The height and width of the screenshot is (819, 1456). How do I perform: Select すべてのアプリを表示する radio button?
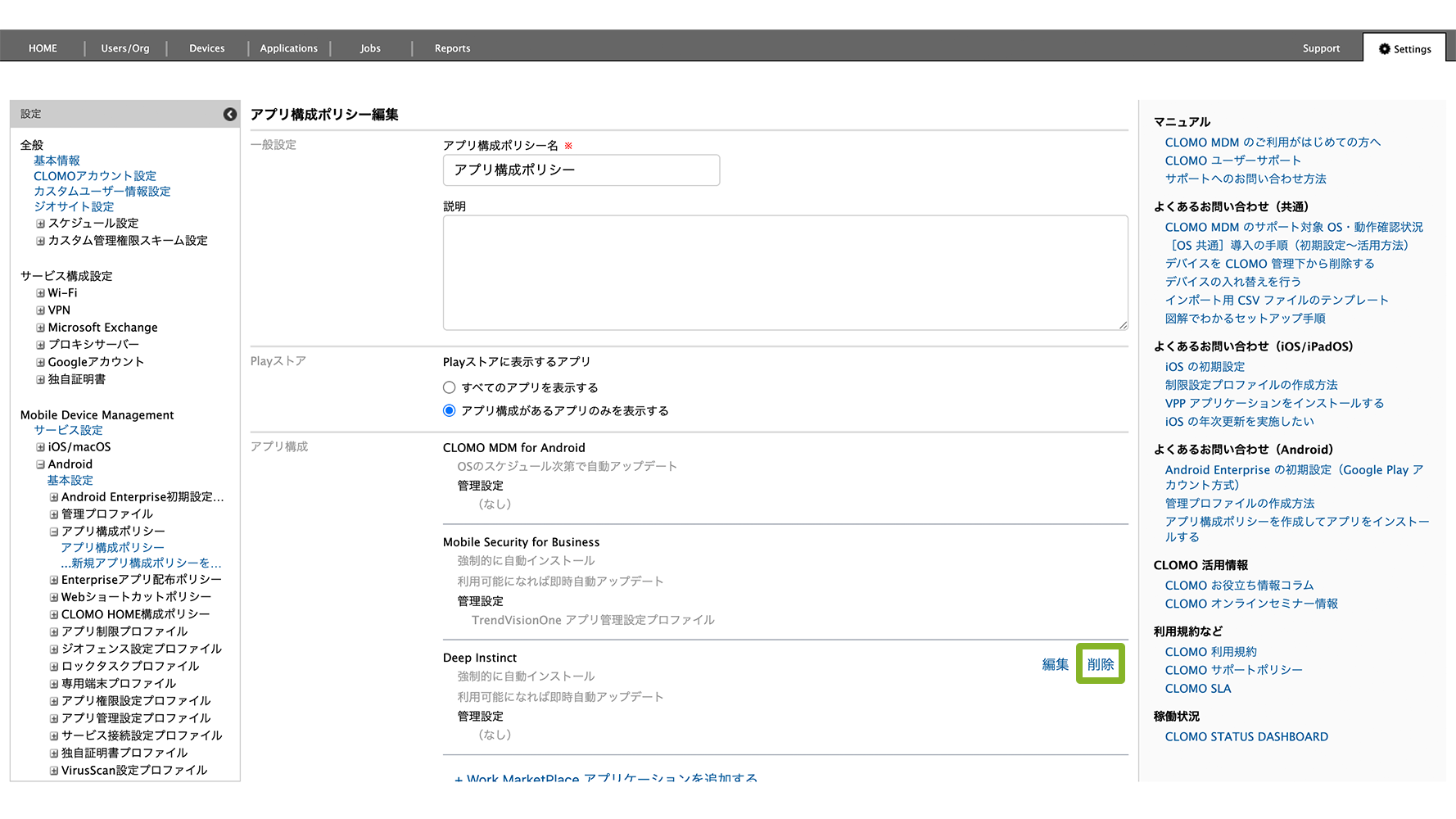point(449,388)
